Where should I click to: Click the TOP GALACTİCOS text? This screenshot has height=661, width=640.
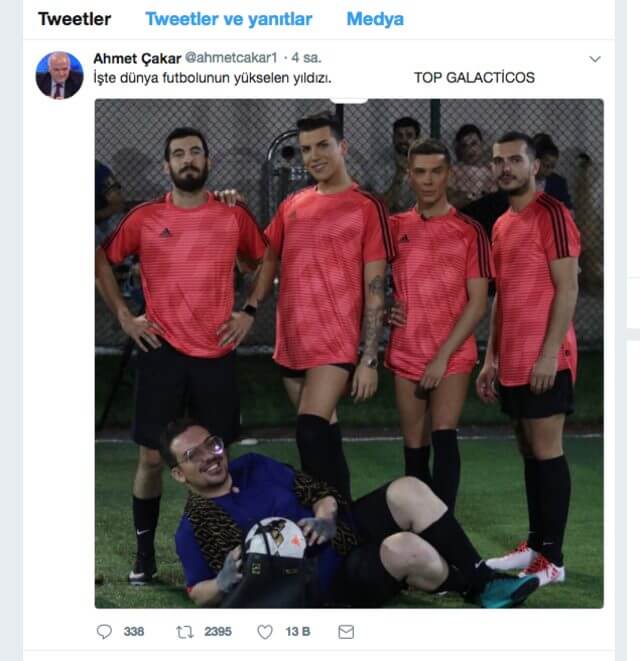(x=474, y=78)
